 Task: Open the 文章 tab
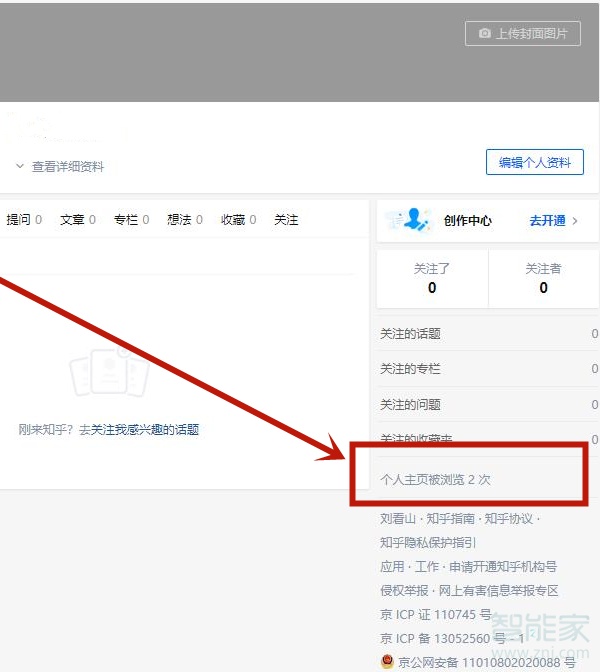(73, 220)
